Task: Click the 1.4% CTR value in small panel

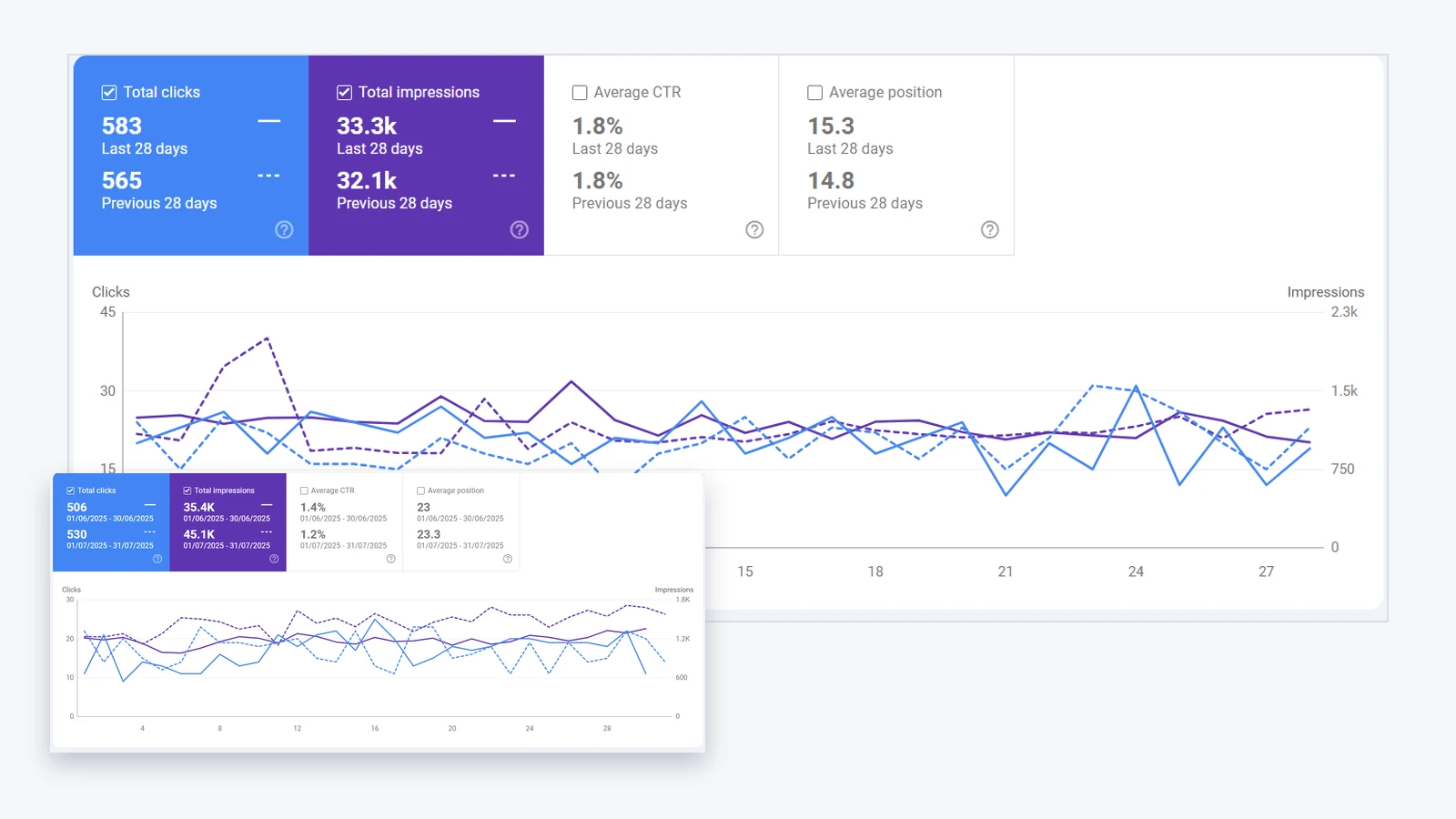Action: (313, 507)
